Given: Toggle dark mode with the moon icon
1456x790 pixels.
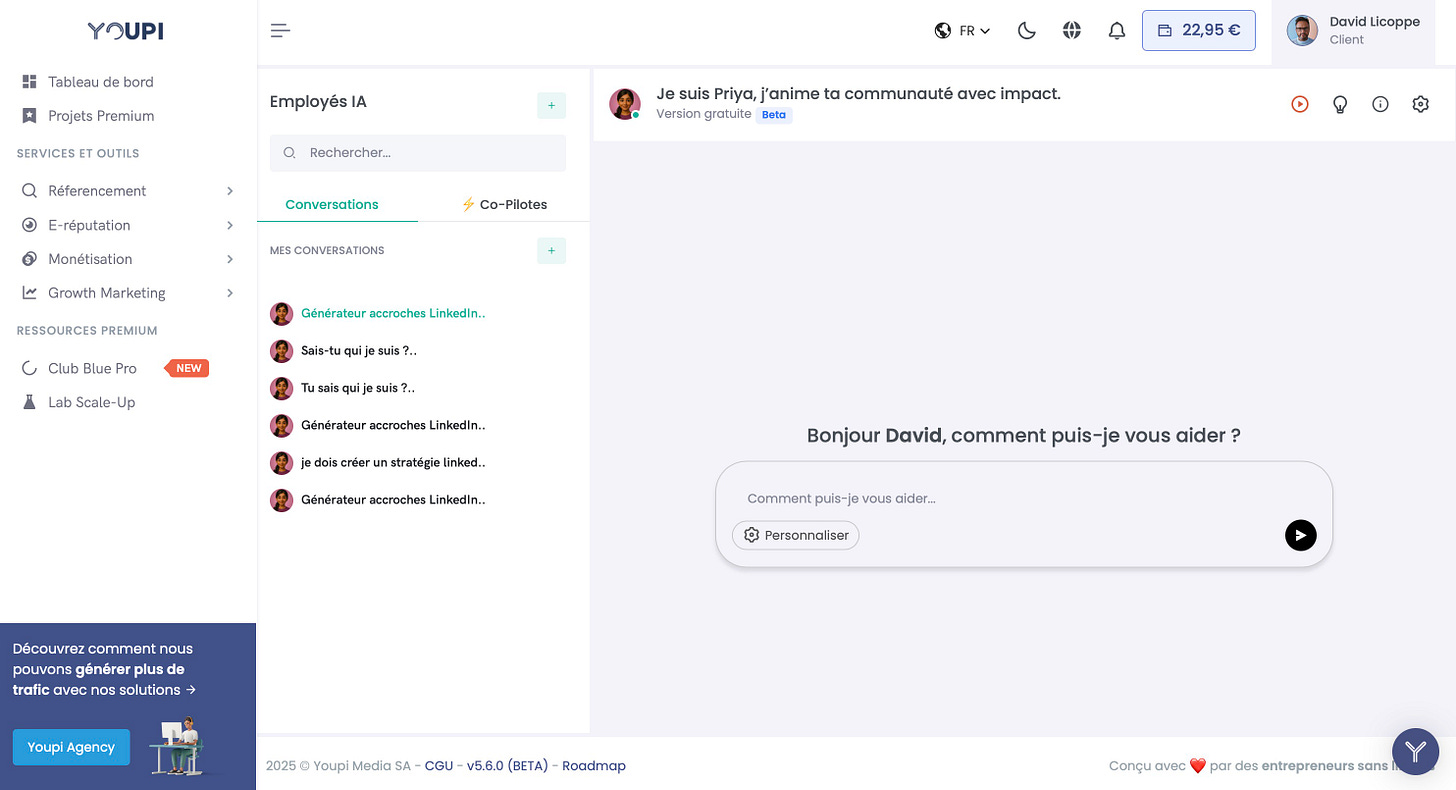Looking at the screenshot, I should [x=1026, y=30].
